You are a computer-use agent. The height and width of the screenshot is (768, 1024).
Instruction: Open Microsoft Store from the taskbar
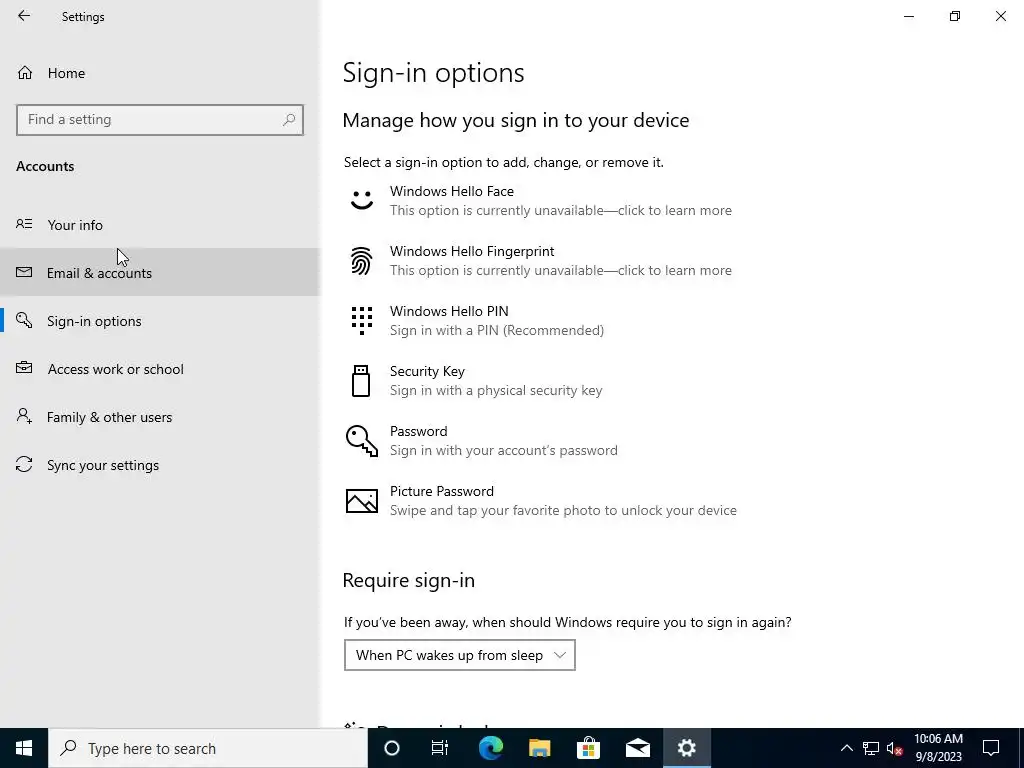(588, 748)
